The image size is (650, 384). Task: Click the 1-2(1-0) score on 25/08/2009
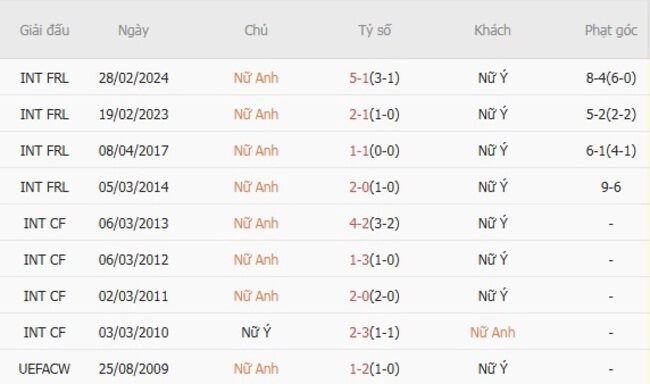[374, 369]
